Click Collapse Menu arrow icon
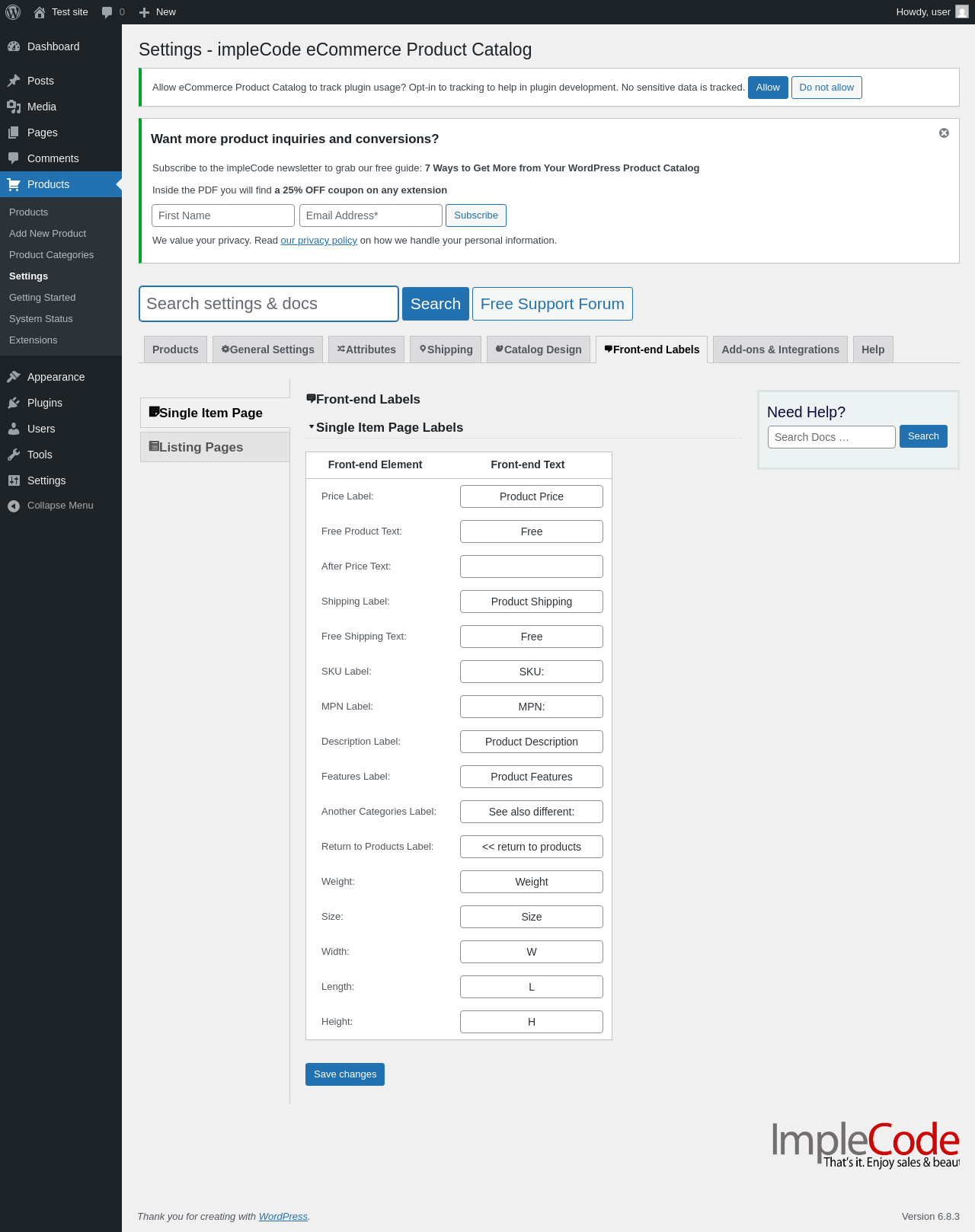 coord(14,506)
